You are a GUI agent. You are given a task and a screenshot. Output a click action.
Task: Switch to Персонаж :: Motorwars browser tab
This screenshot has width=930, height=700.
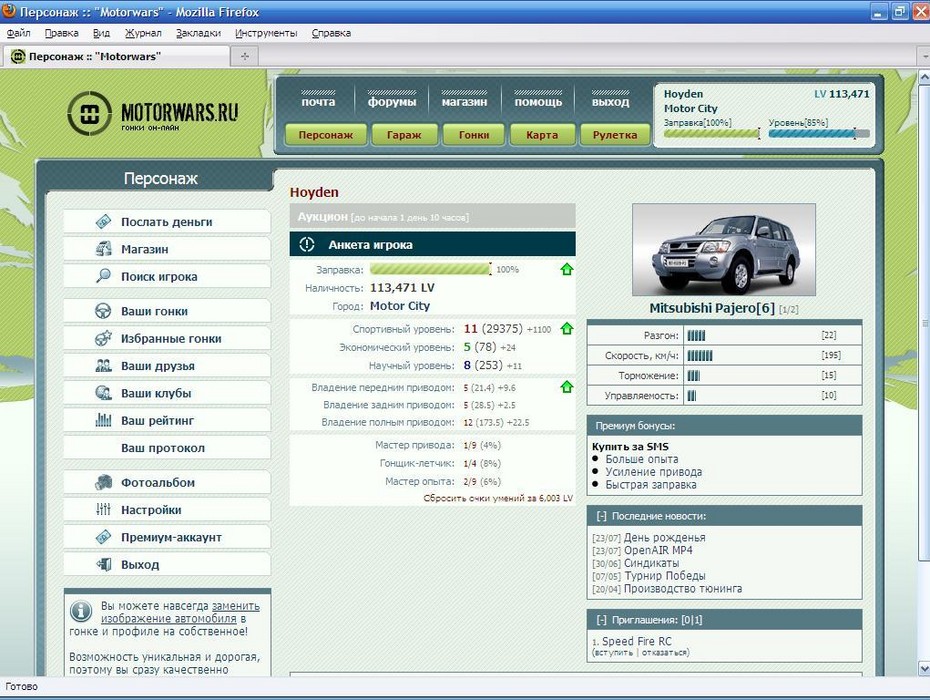tap(116, 56)
